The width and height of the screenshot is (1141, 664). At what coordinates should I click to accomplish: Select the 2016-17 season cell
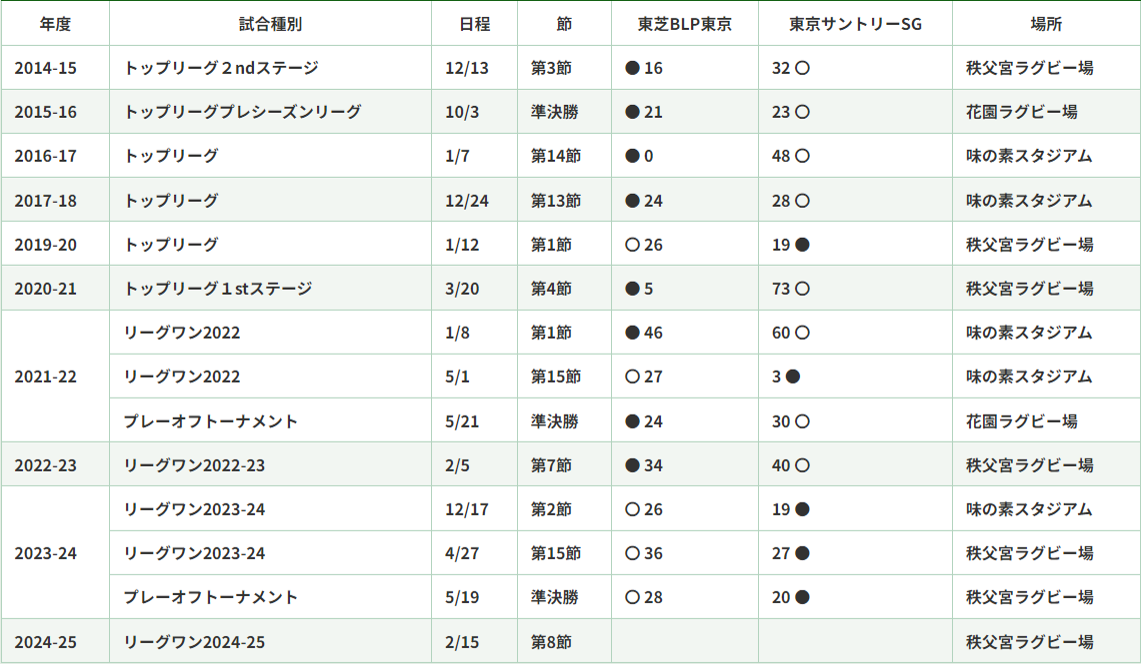[x=45, y=156]
